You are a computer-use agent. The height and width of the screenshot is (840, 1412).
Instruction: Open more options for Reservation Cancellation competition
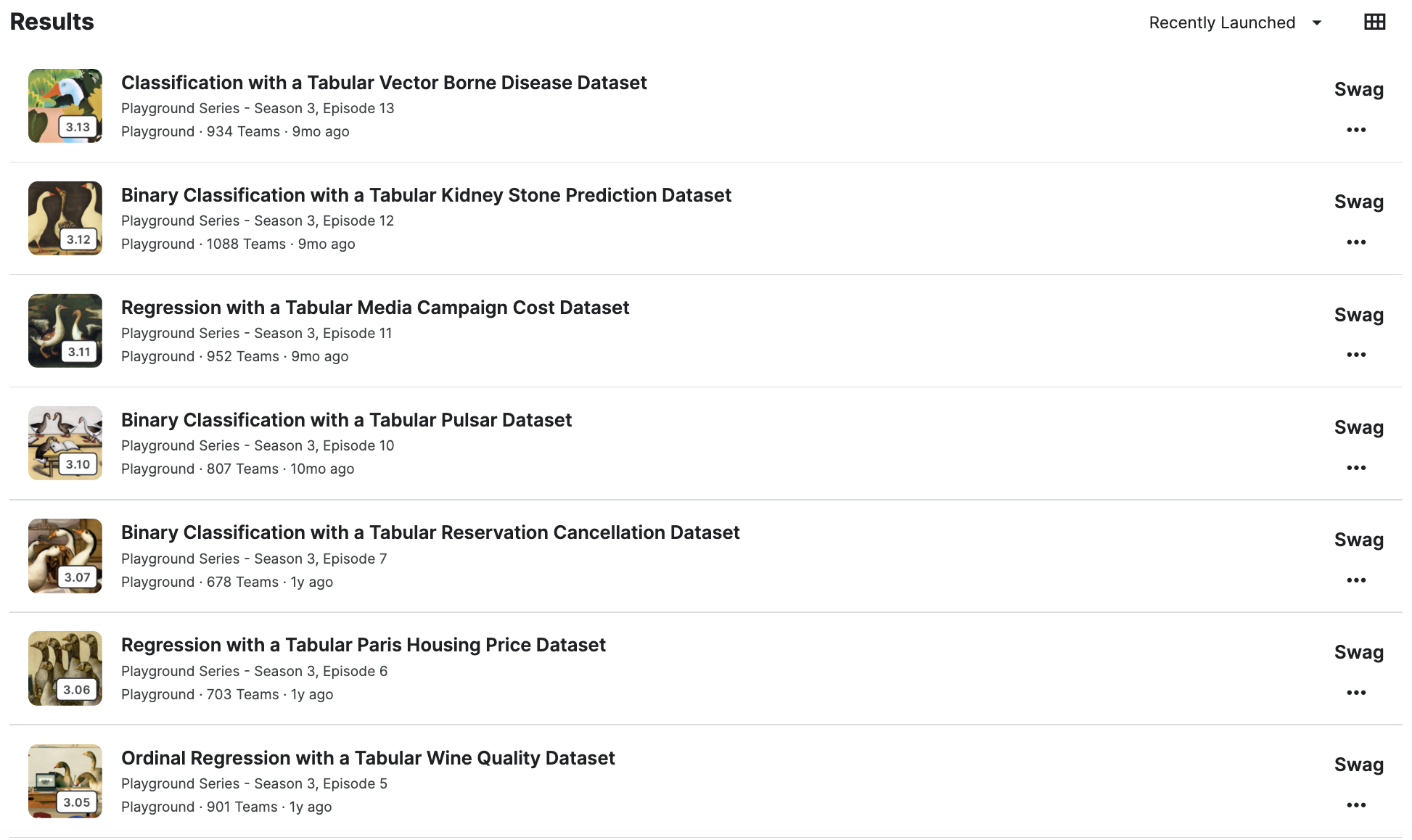point(1355,580)
